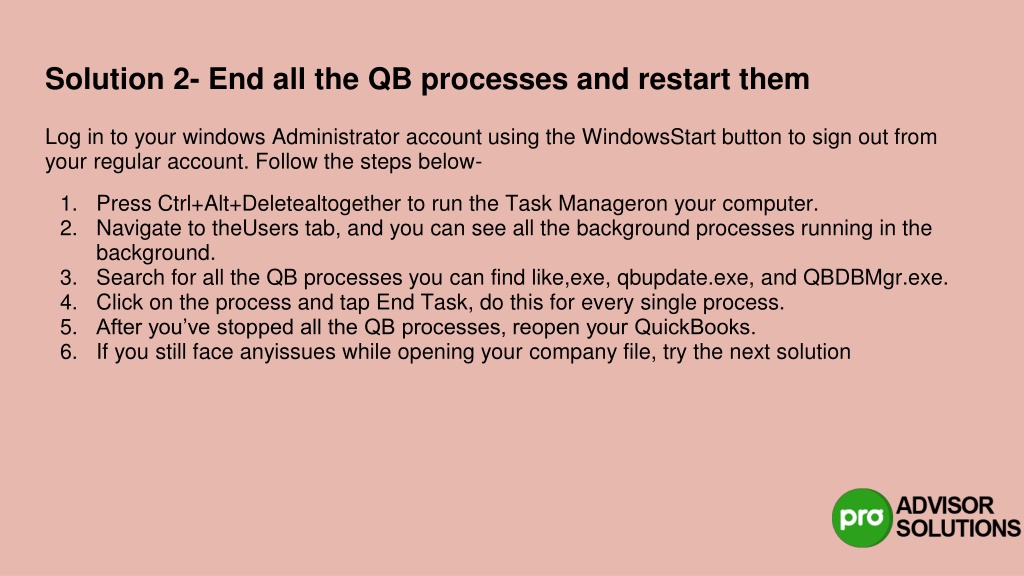The width and height of the screenshot is (1024, 576).
Task: Click the word SOLUTIONS in the logo
Action: (958, 528)
